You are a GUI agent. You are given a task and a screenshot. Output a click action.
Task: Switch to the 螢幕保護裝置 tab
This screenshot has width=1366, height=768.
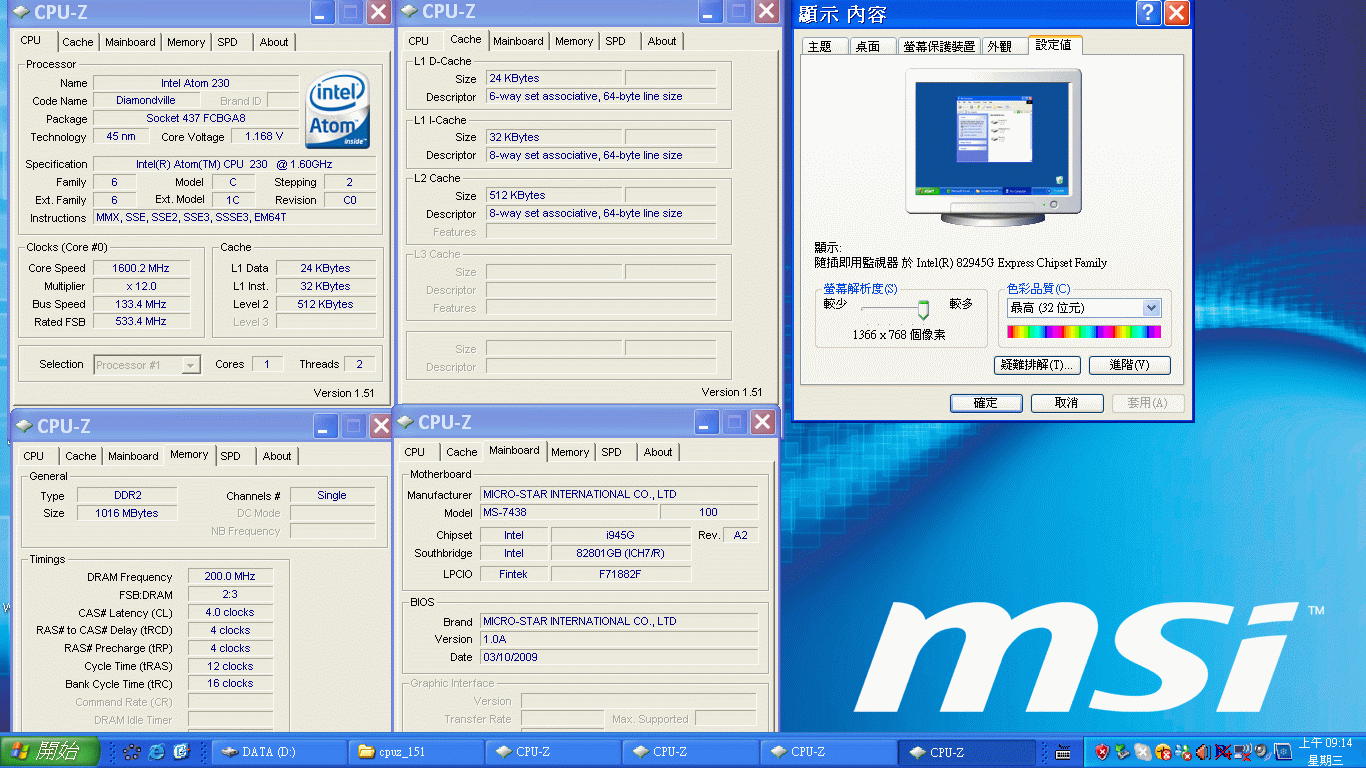pyautogui.click(x=939, y=46)
